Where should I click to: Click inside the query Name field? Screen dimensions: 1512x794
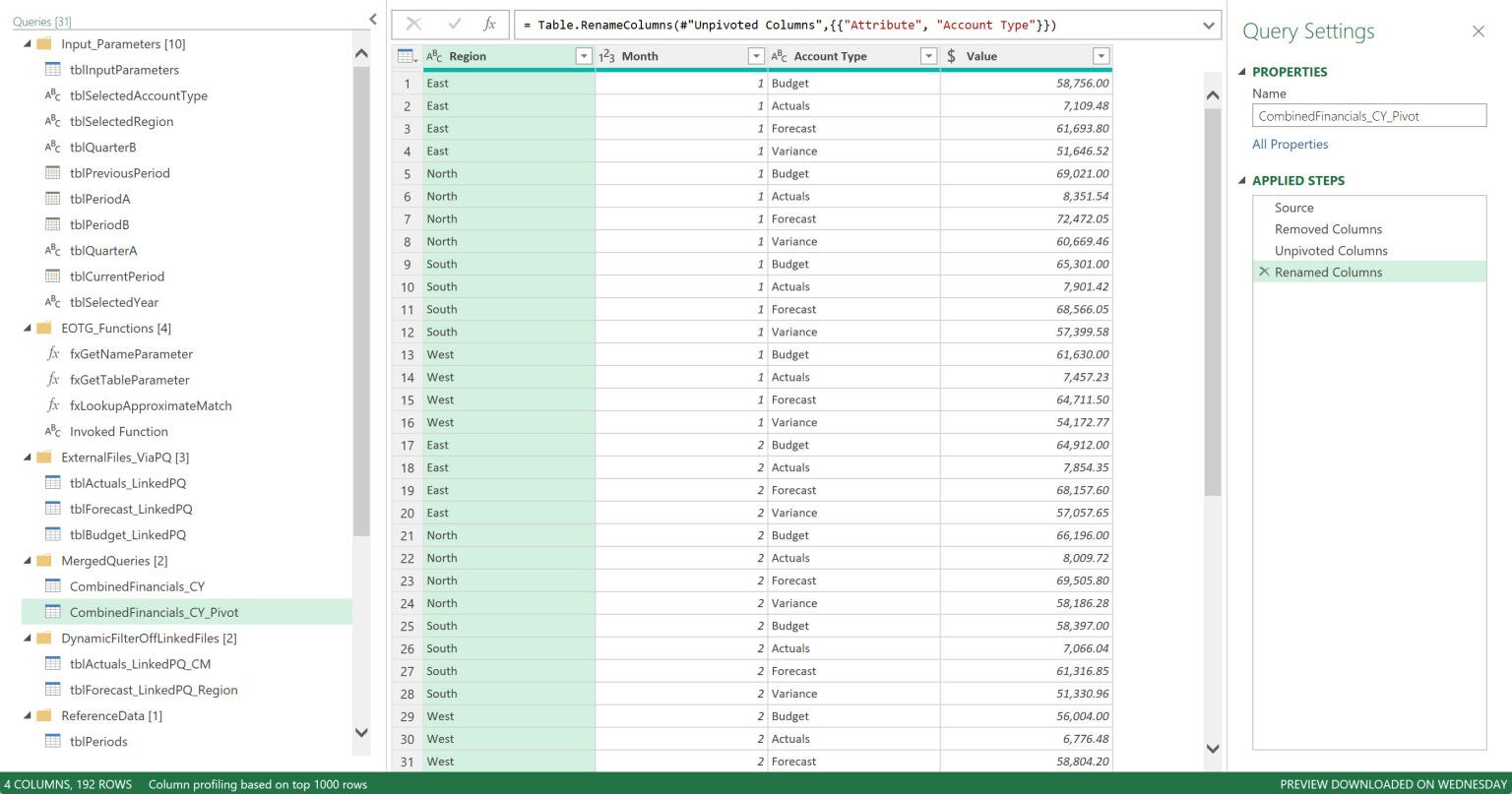coord(1368,115)
